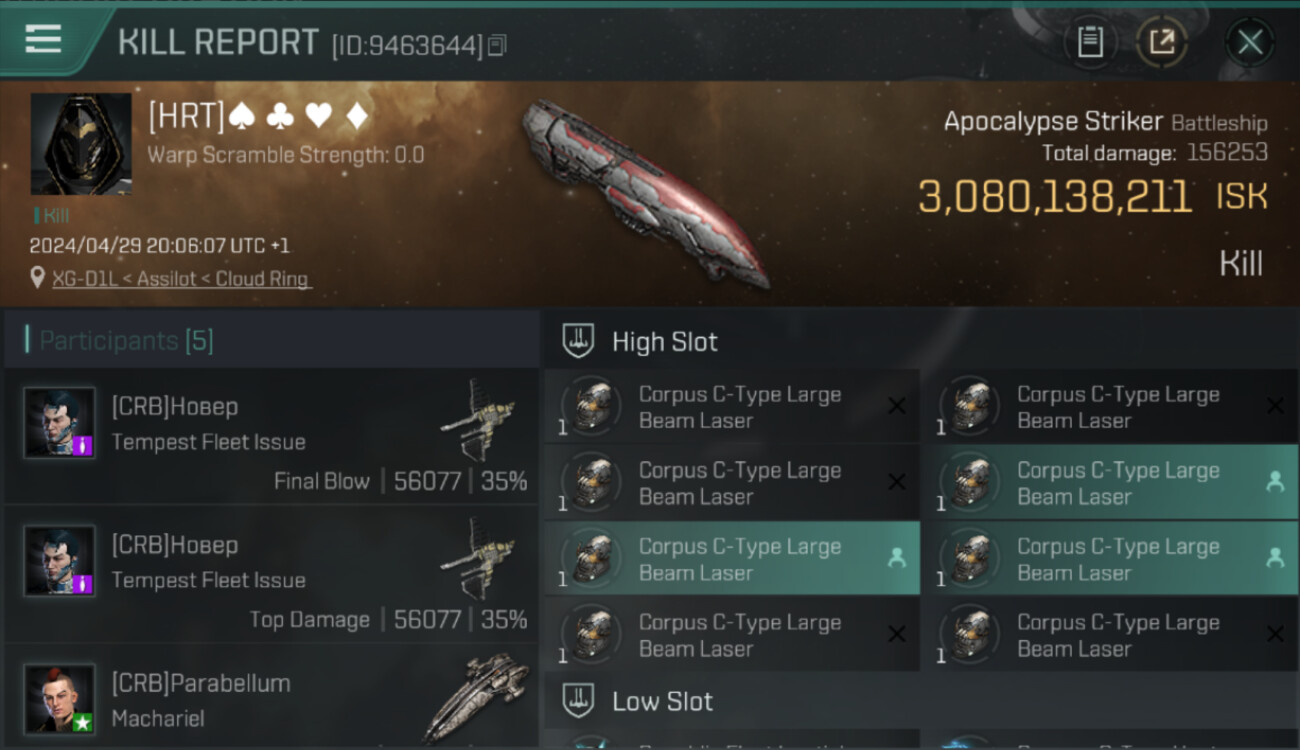This screenshot has width=1300, height=750.
Task: Expand the Participants [5] header
Action: [270, 340]
